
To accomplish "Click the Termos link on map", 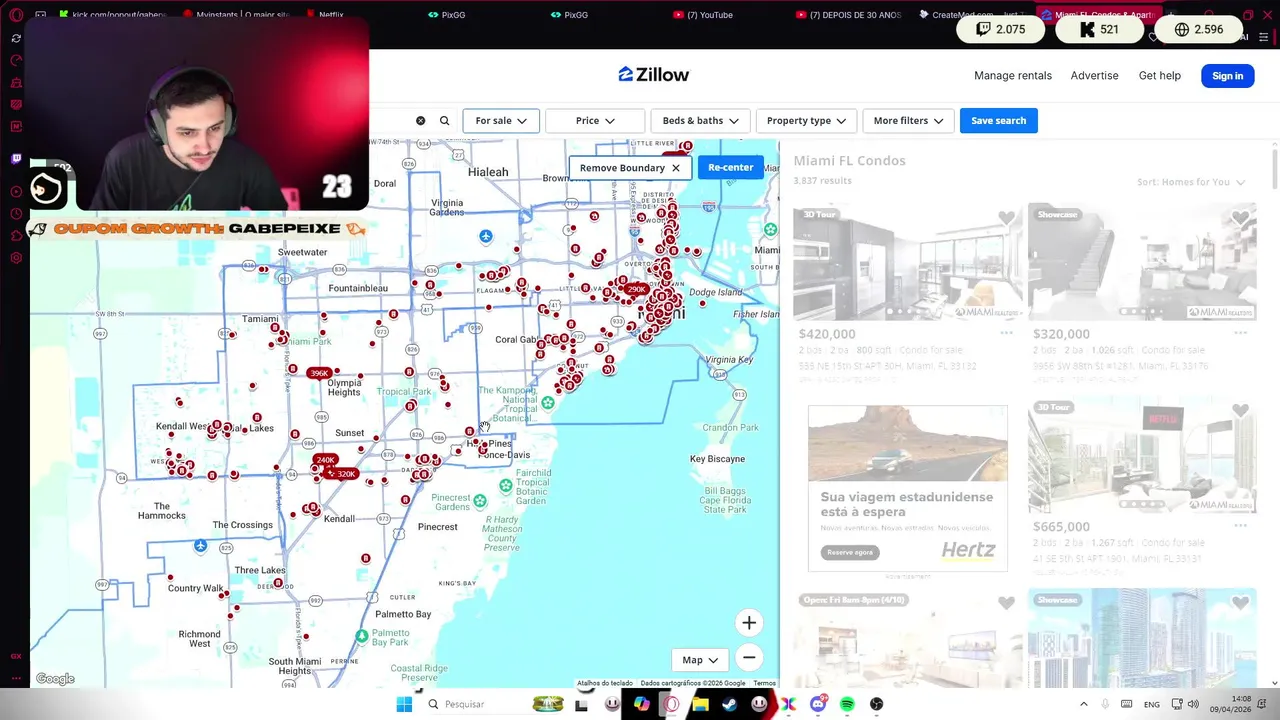I will point(764,683).
